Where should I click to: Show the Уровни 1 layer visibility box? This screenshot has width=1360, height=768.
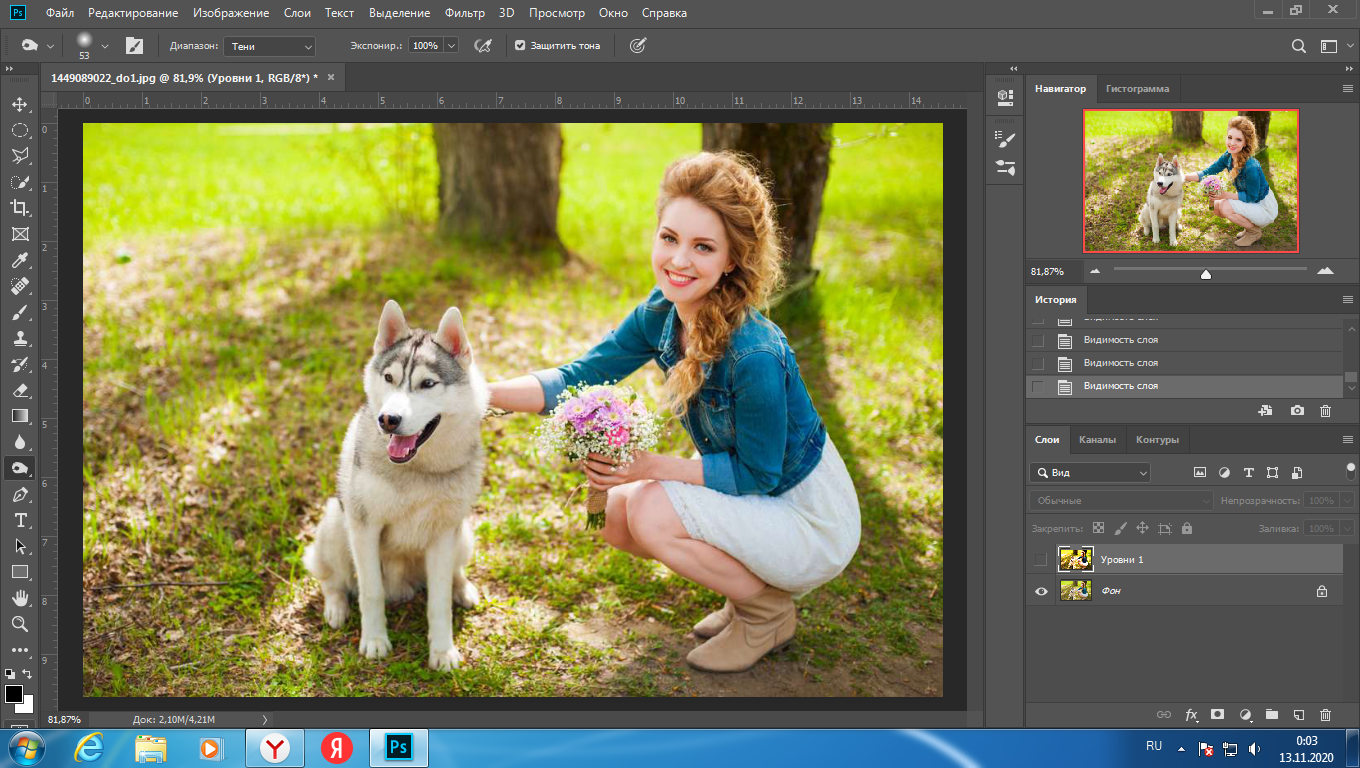click(x=1041, y=559)
